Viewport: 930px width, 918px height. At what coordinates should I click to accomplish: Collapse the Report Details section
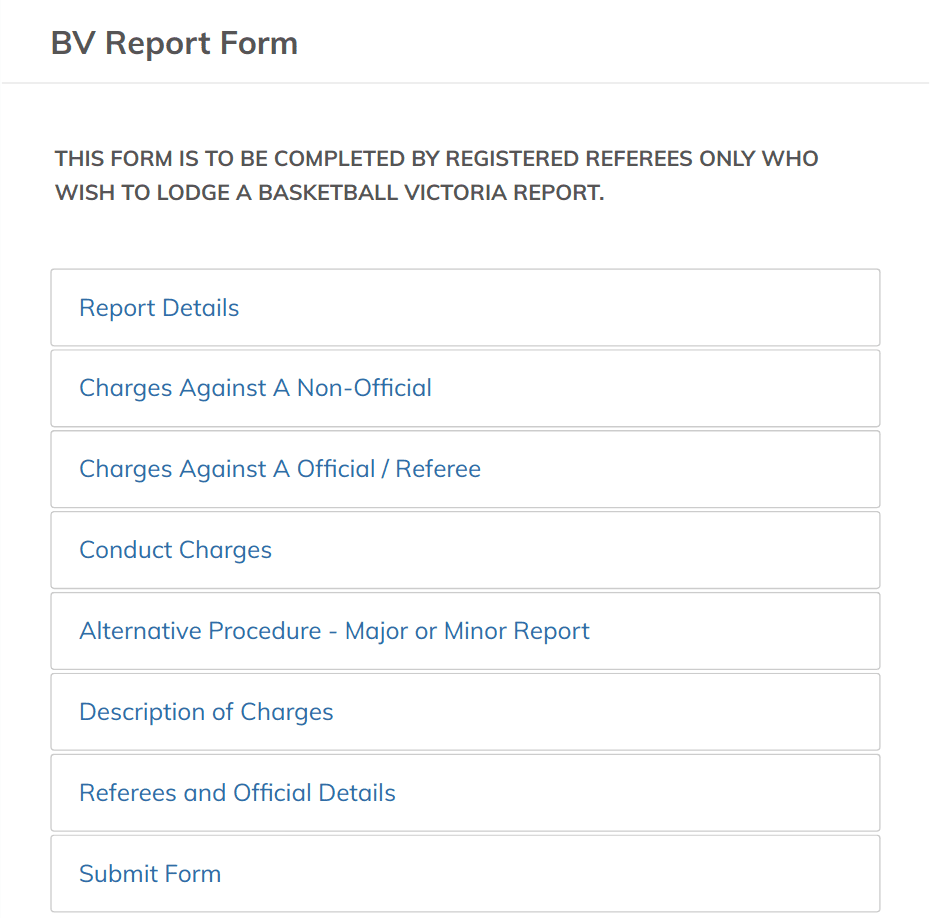point(159,308)
